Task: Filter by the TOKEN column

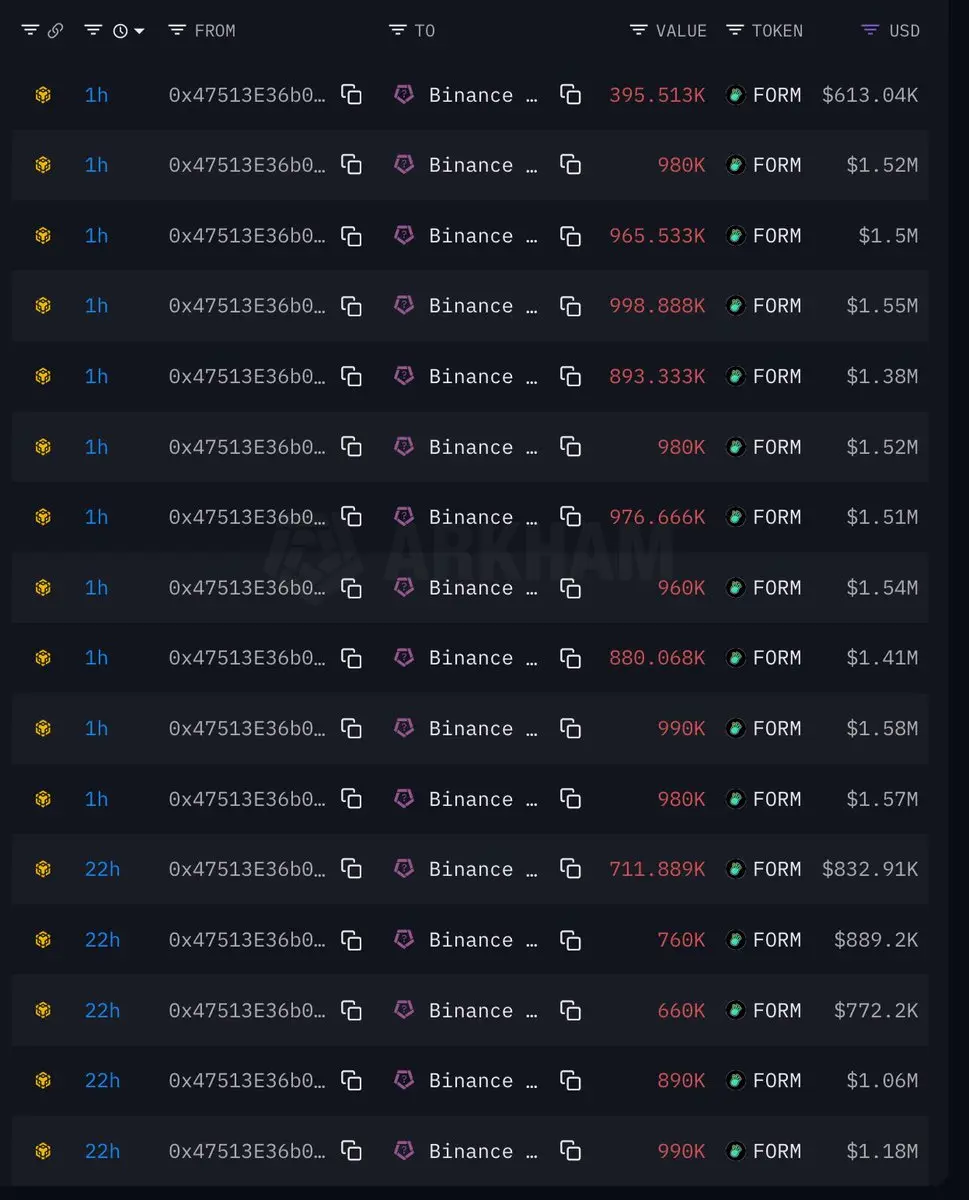Action: click(x=734, y=31)
